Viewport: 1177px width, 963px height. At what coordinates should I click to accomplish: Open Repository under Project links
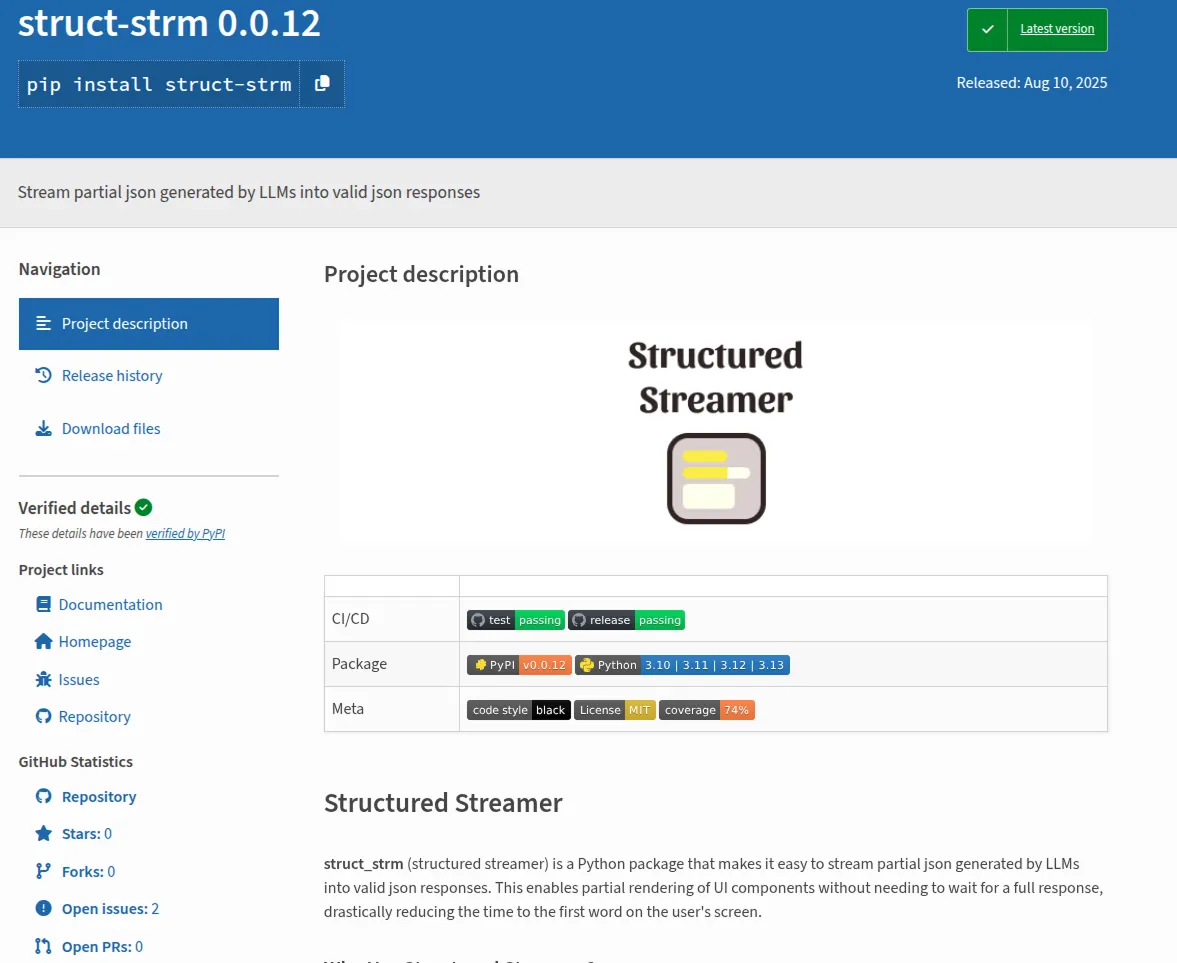click(95, 717)
